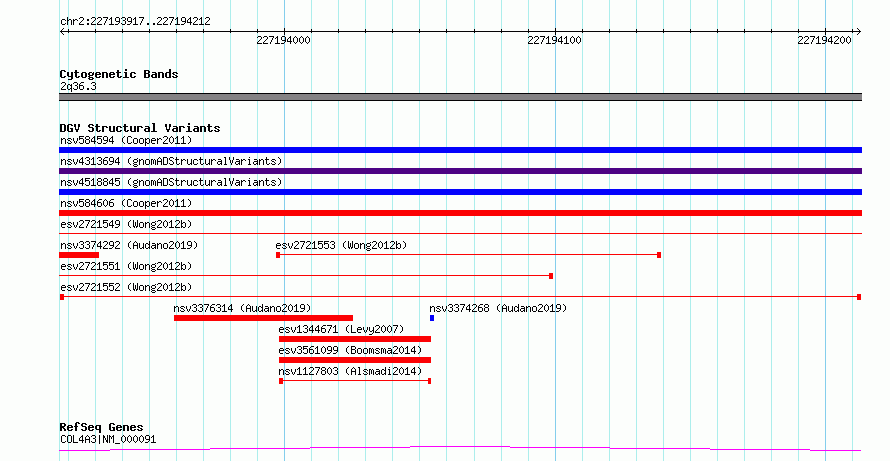The height and width of the screenshot is (461, 890).
Task: Click the esv2721553 (Wong2012b) label
Action: coord(341,245)
